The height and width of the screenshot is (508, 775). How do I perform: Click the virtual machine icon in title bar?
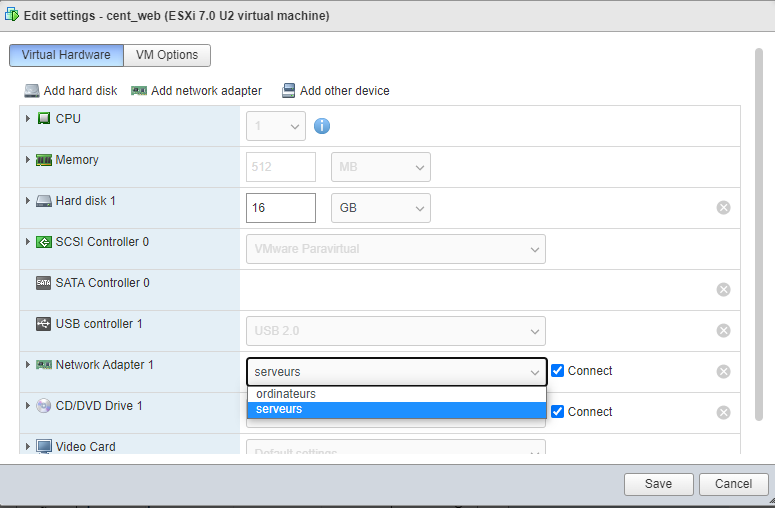pos(12,15)
